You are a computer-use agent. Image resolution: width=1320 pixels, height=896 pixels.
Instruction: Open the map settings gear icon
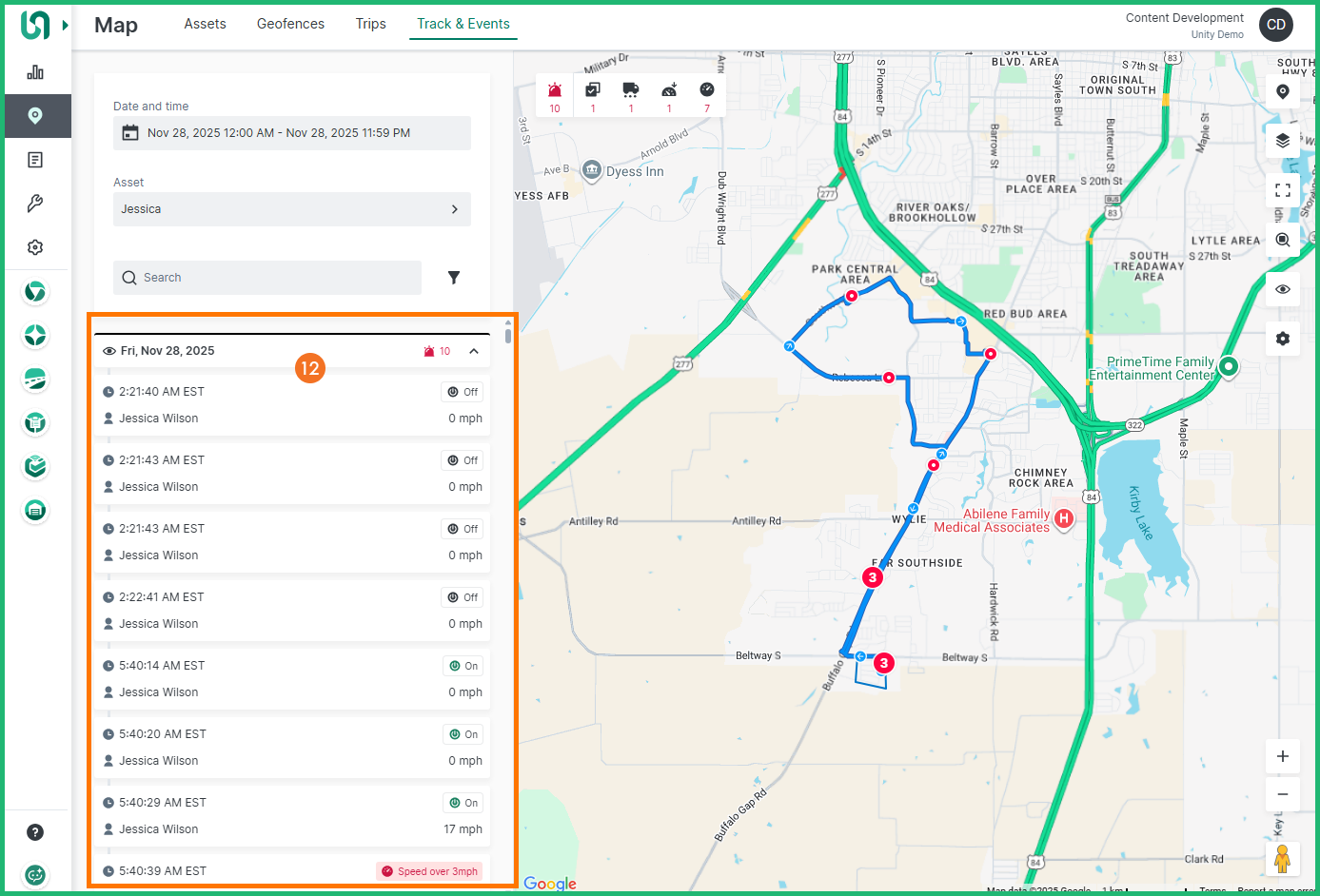(1282, 339)
